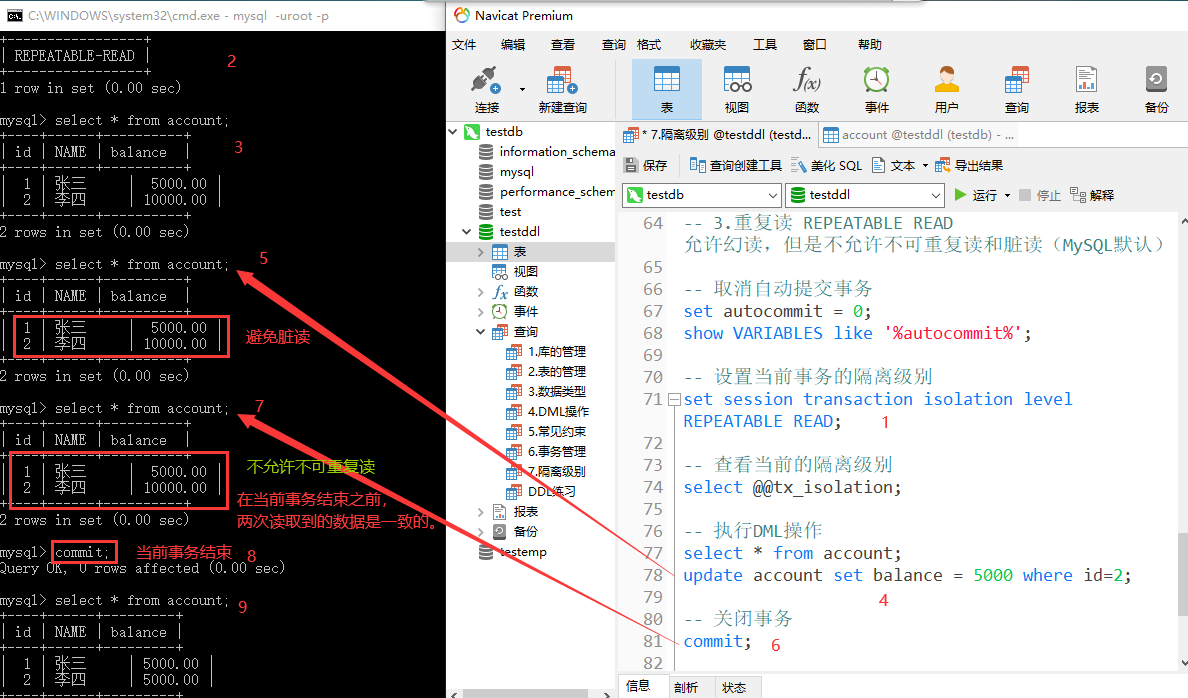Open saved query 7.隔离级别 in tree
The height and width of the screenshot is (698, 1188).
pyautogui.click(x=546, y=471)
